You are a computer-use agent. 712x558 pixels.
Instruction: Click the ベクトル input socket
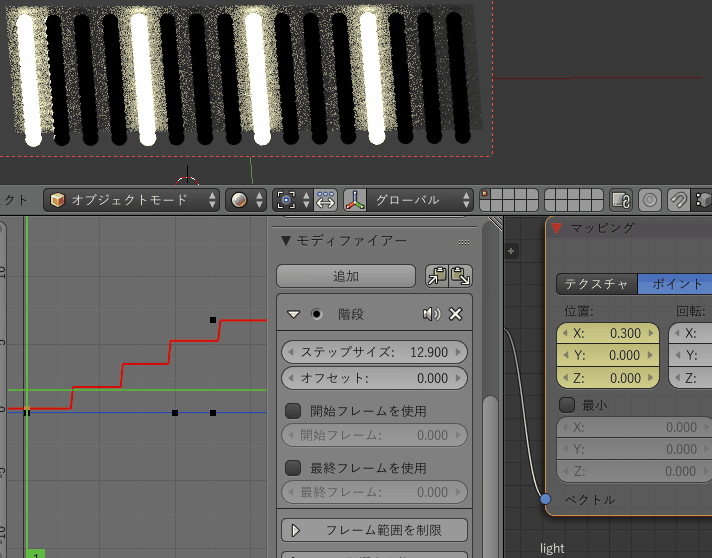click(545, 499)
